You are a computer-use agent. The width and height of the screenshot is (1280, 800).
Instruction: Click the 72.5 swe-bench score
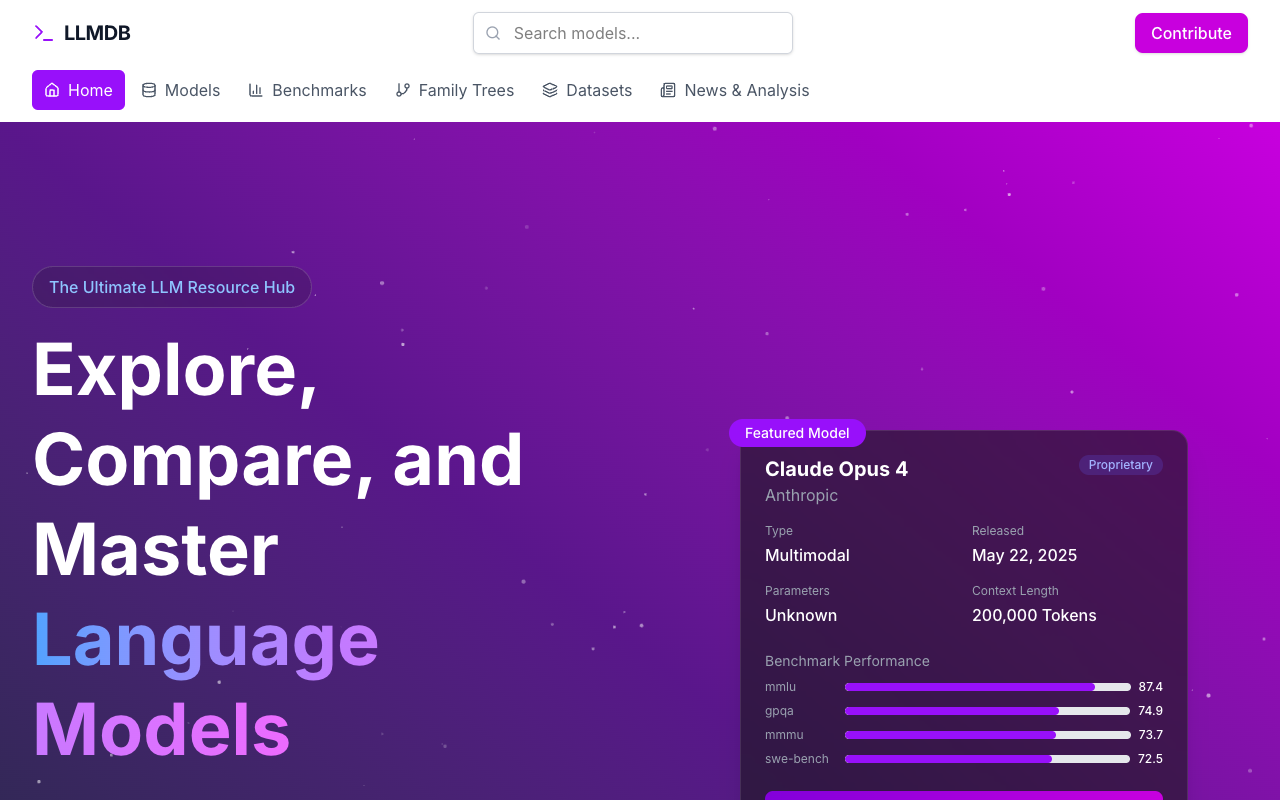tap(1150, 759)
